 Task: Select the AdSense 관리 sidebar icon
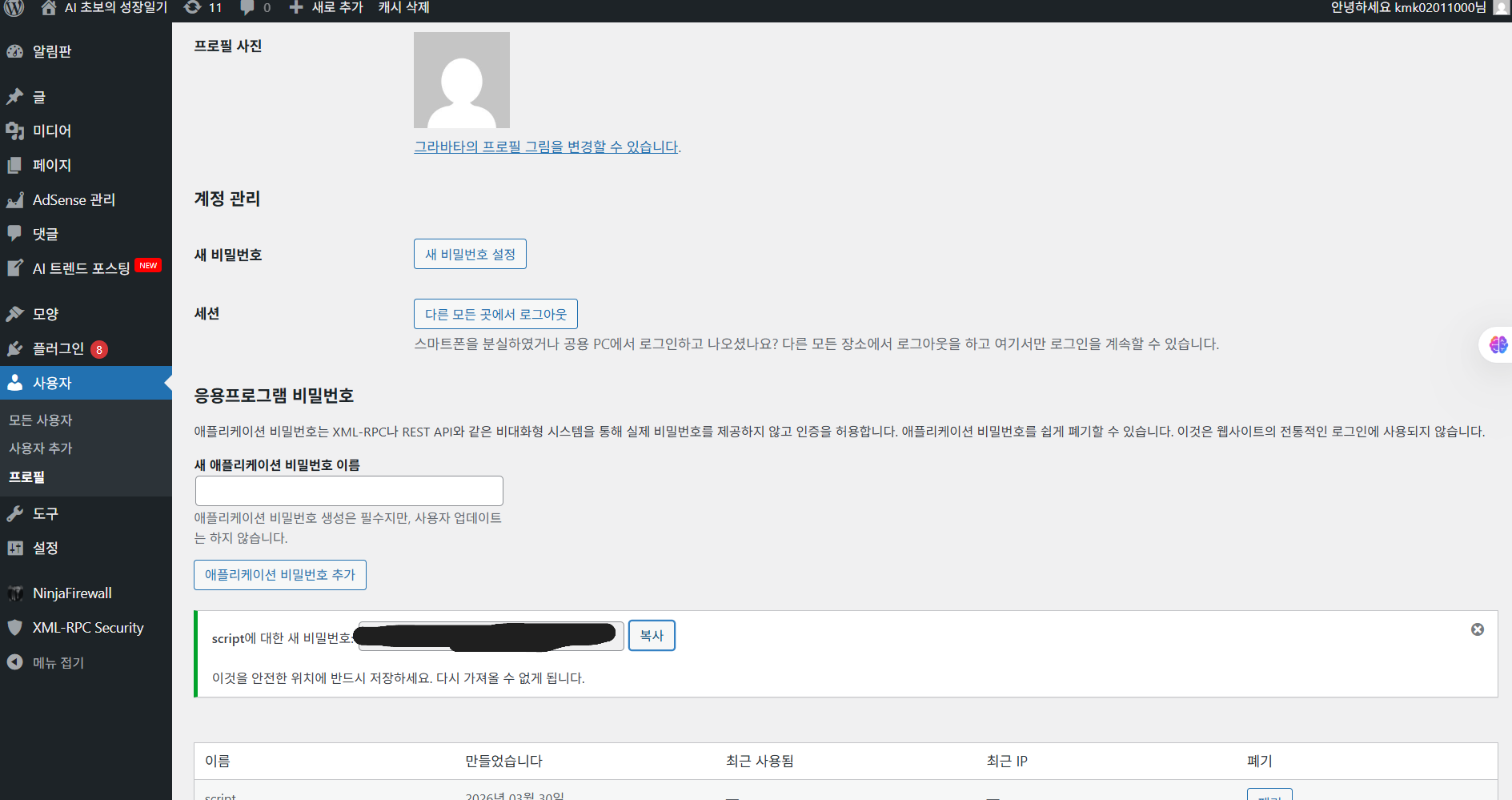coord(15,199)
